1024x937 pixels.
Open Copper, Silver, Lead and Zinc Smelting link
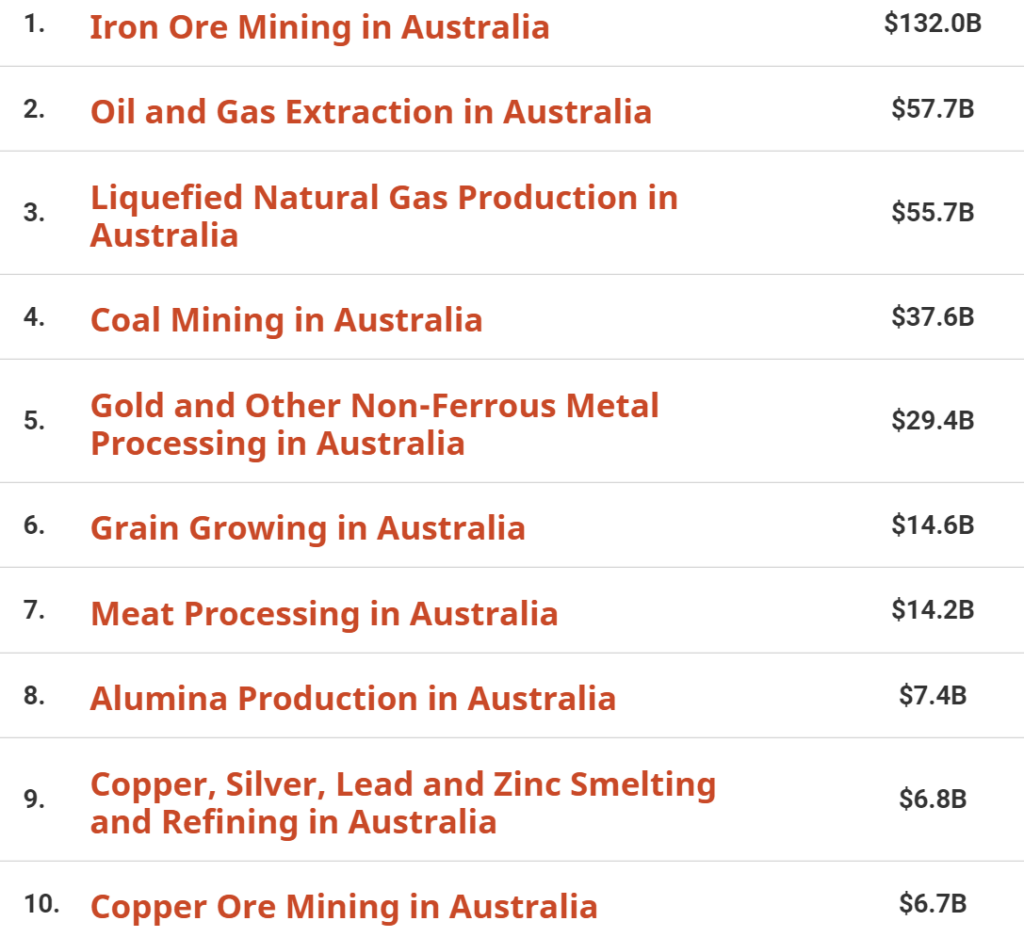402,803
